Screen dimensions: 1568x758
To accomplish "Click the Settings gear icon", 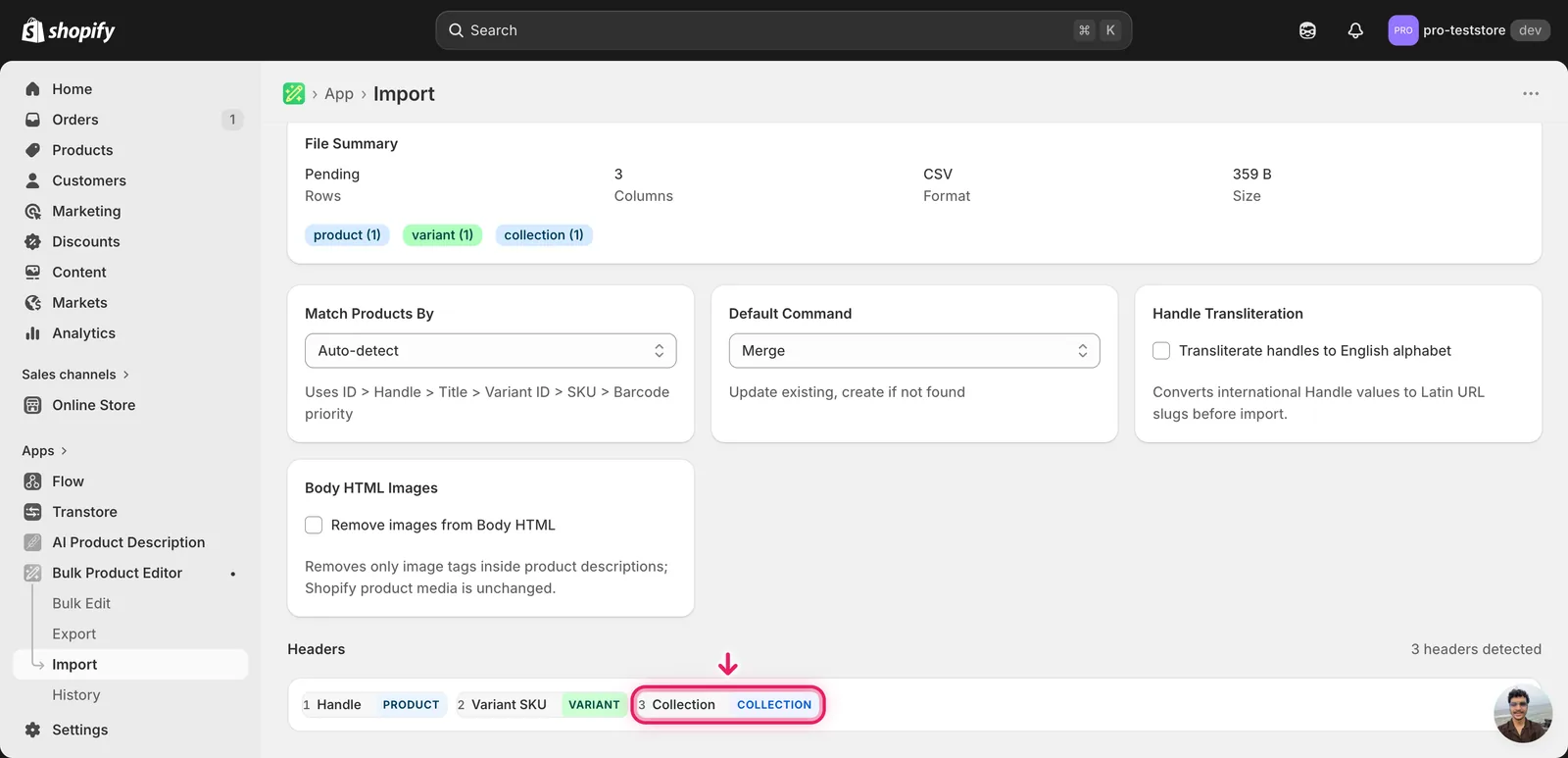I will click(x=32, y=730).
